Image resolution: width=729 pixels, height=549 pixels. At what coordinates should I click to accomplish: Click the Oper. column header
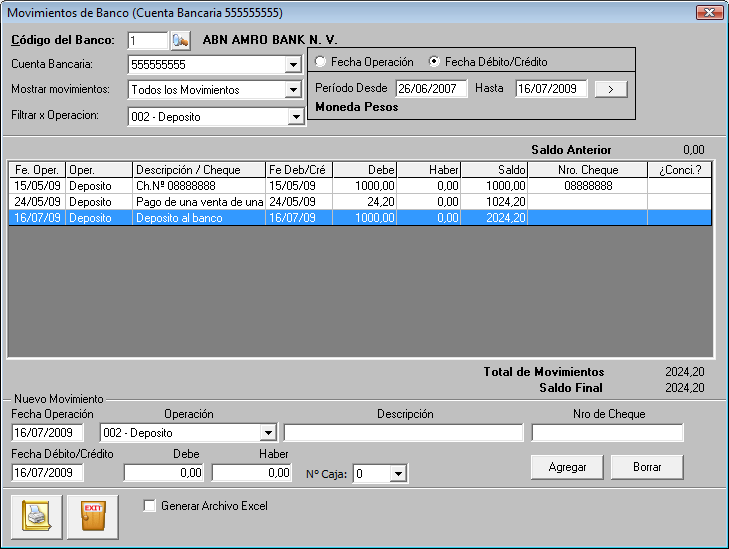[99, 170]
